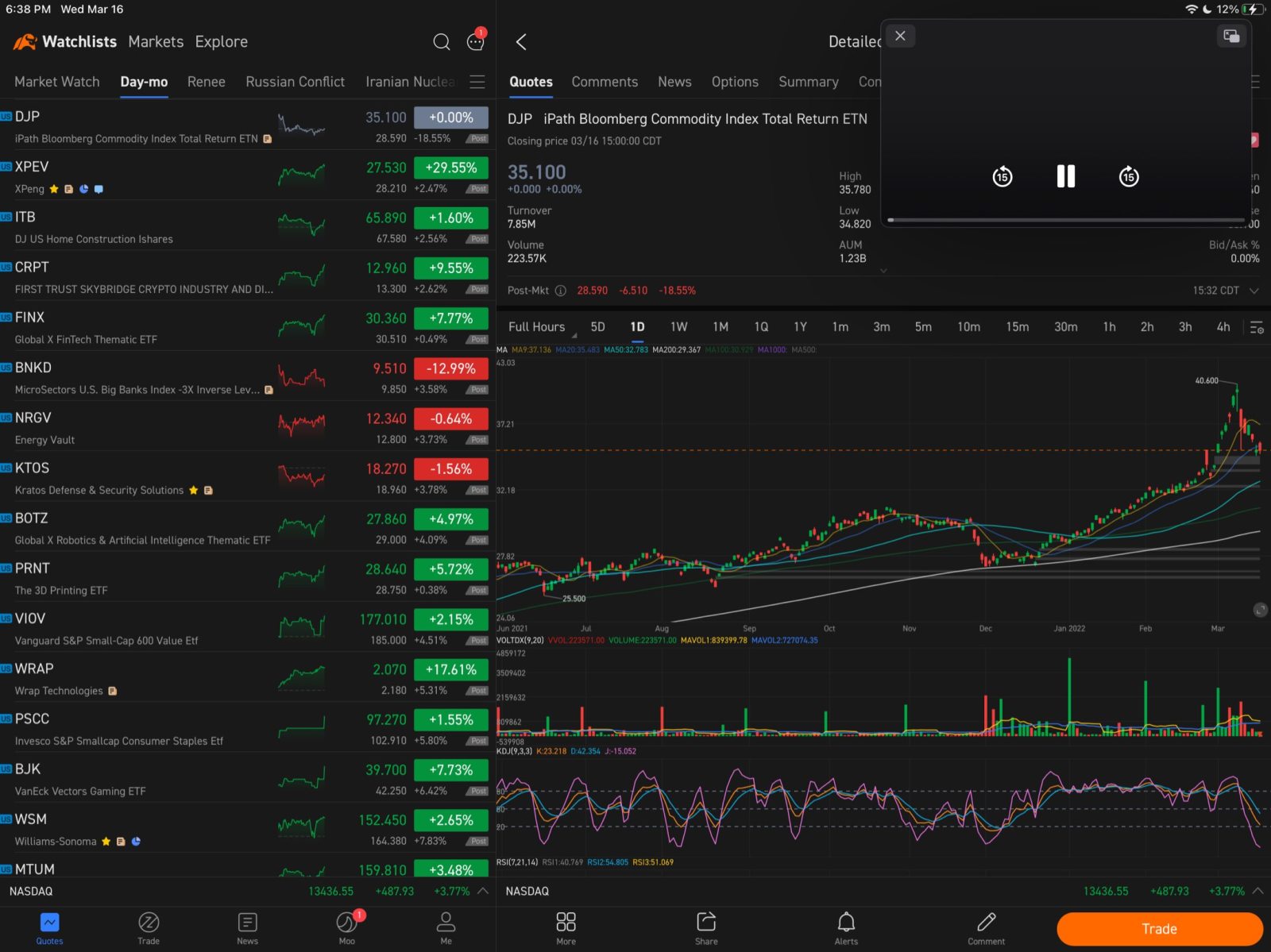The height and width of the screenshot is (952, 1271).
Task: Select the 30m chart interval
Action: [x=1066, y=327]
